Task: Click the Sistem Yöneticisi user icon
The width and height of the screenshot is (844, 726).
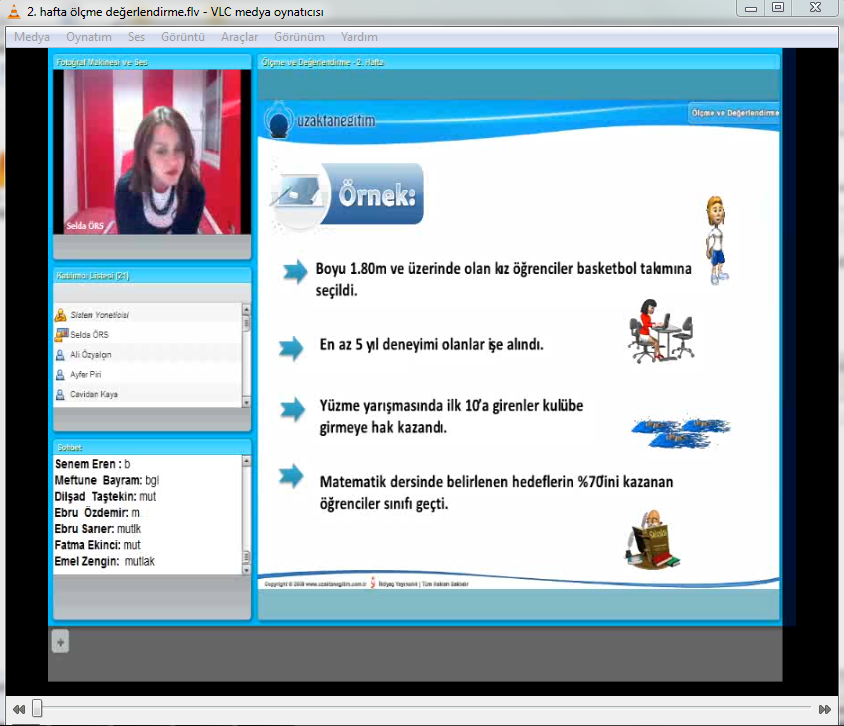Action: click(60, 315)
